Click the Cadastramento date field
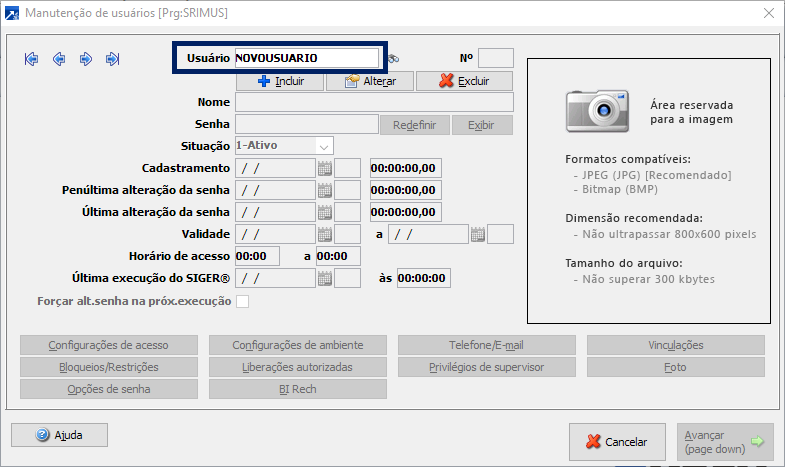 tap(275, 168)
